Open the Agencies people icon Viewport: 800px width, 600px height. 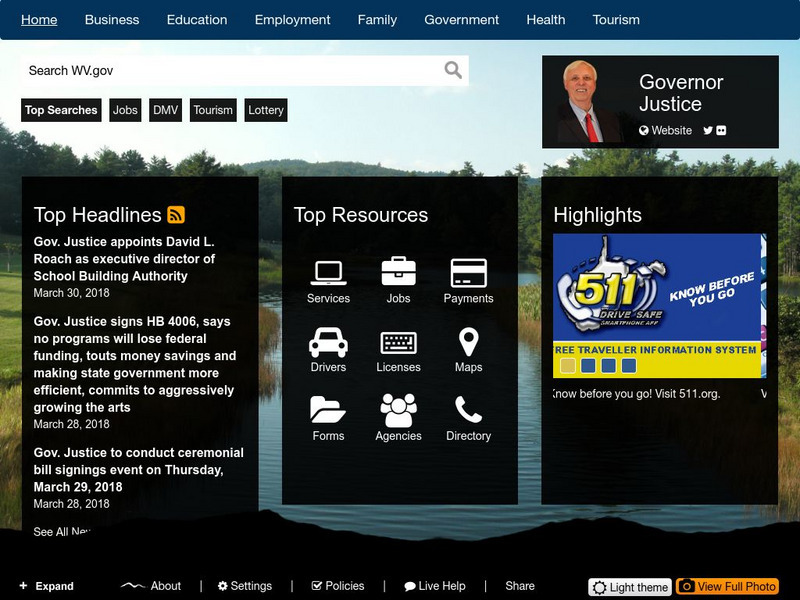tap(398, 411)
